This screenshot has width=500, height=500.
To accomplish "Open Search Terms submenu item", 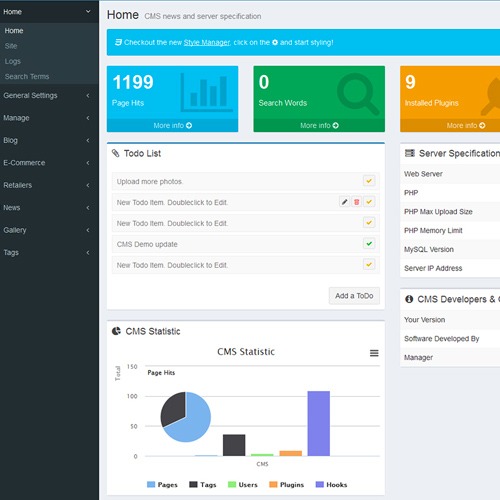I will click(x=27, y=77).
